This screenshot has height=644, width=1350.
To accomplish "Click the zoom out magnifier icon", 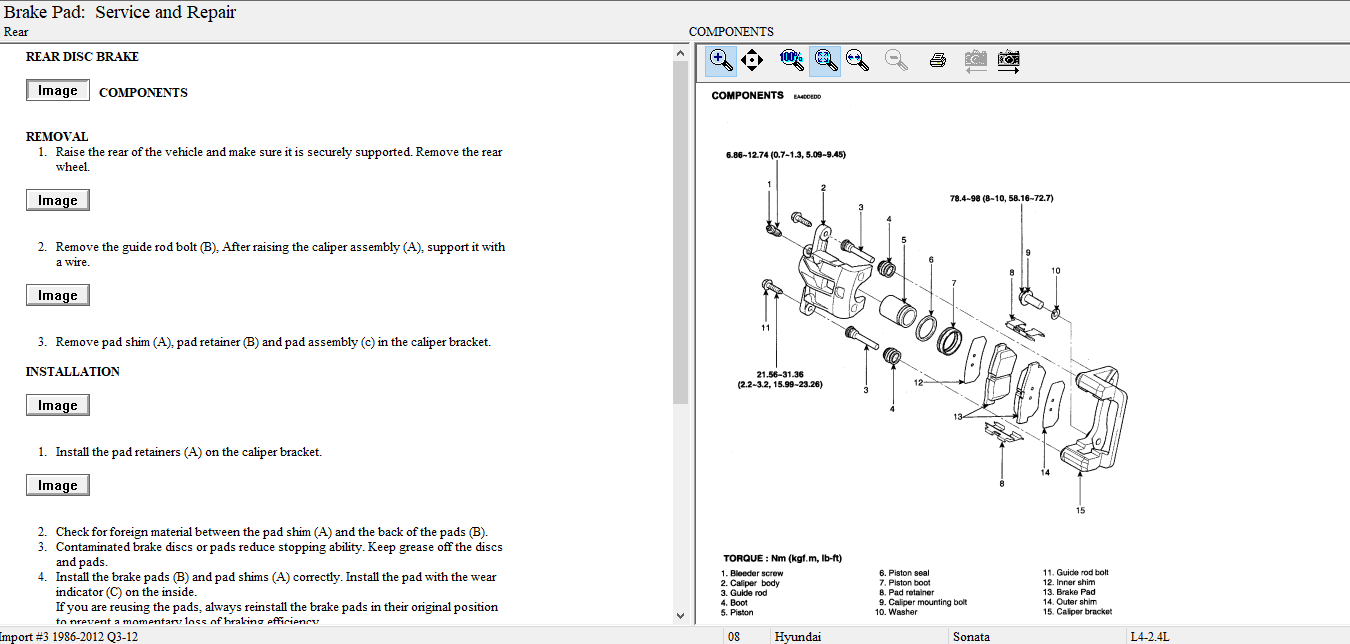I will coord(896,60).
